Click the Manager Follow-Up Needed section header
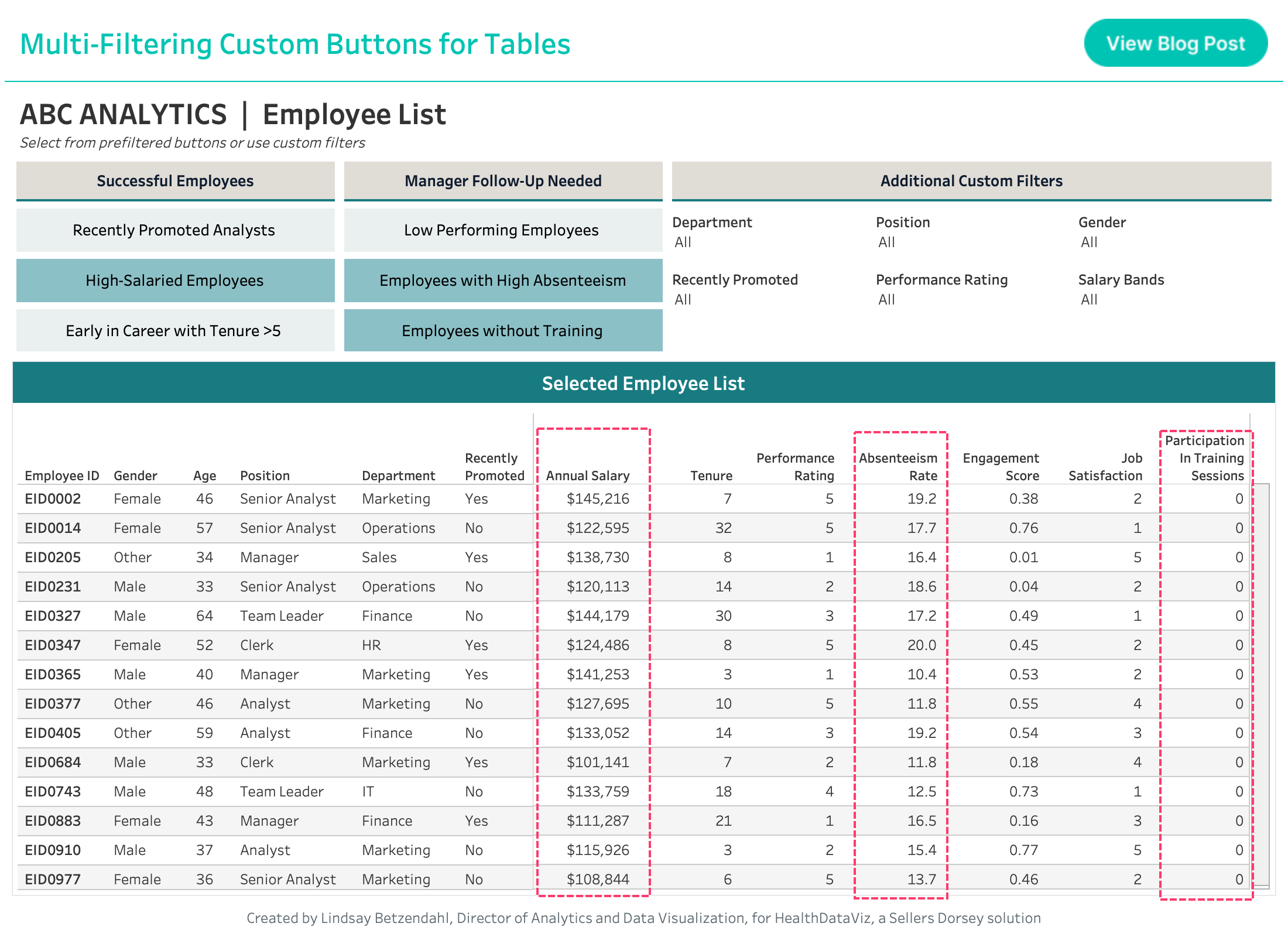Screen dimensions: 1288x937 (502, 181)
